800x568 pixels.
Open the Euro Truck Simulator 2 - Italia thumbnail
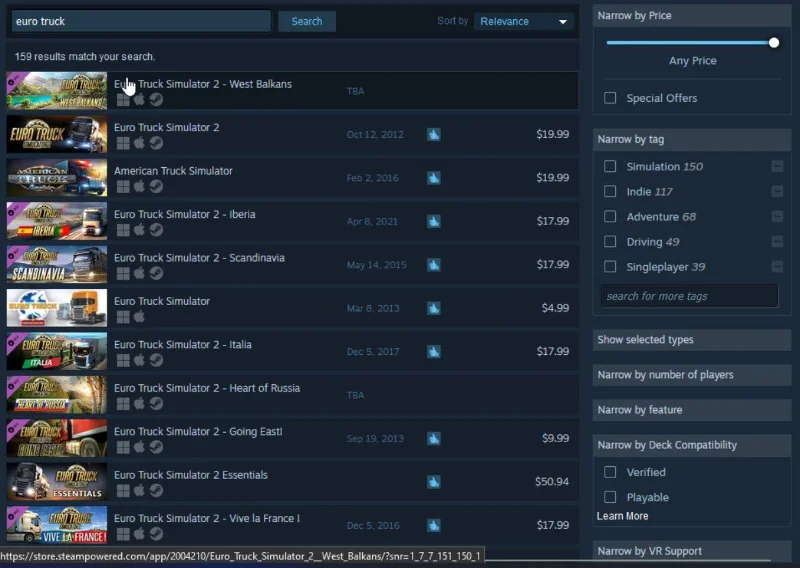(x=57, y=351)
